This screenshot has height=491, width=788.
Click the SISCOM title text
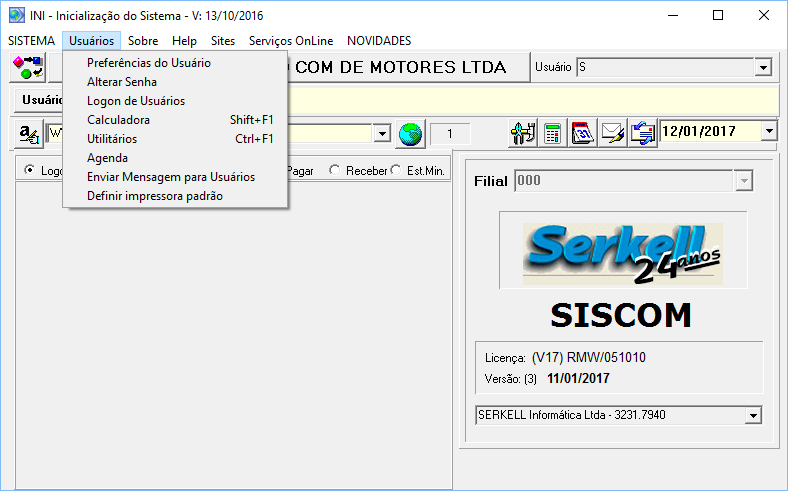point(621,316)
